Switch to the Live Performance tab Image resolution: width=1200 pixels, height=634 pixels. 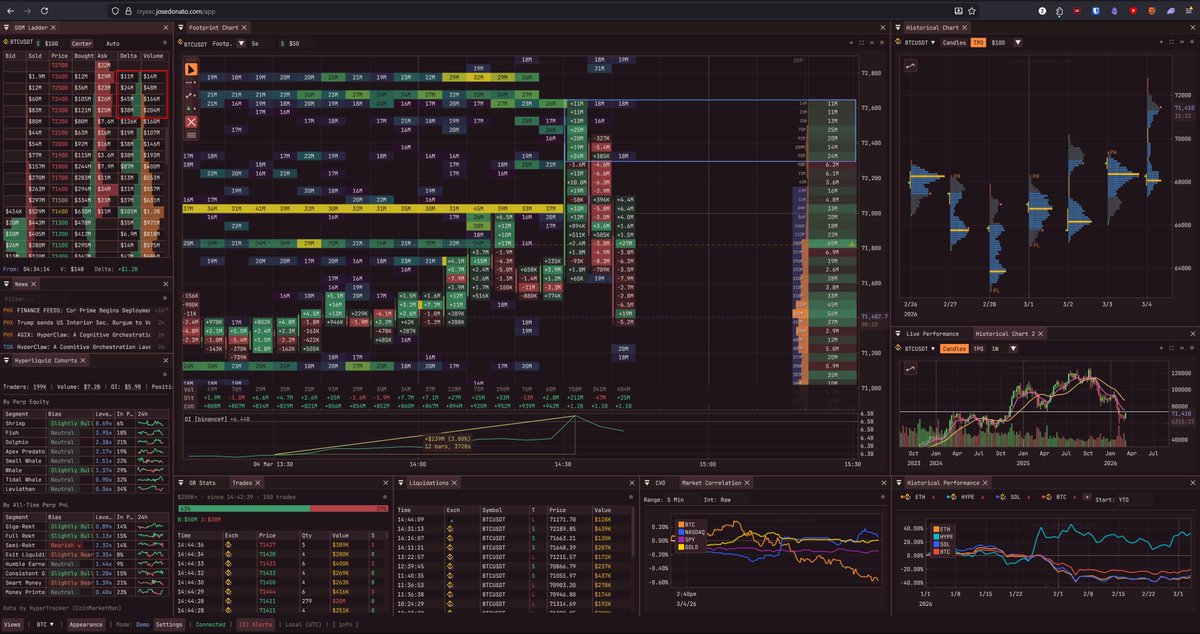931,333
